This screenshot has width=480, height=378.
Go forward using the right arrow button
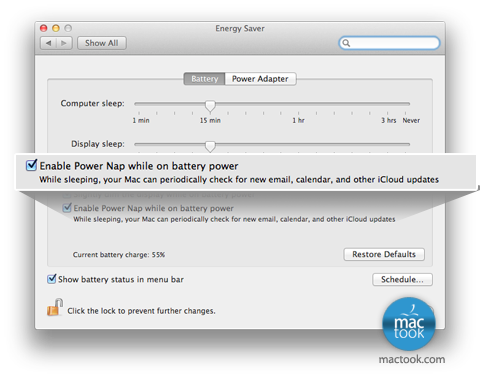pyautogui.click(x=64, y=43)
